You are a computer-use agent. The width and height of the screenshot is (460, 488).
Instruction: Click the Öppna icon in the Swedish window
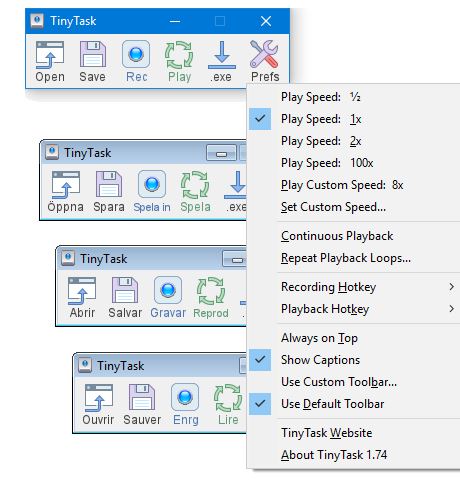66,185
